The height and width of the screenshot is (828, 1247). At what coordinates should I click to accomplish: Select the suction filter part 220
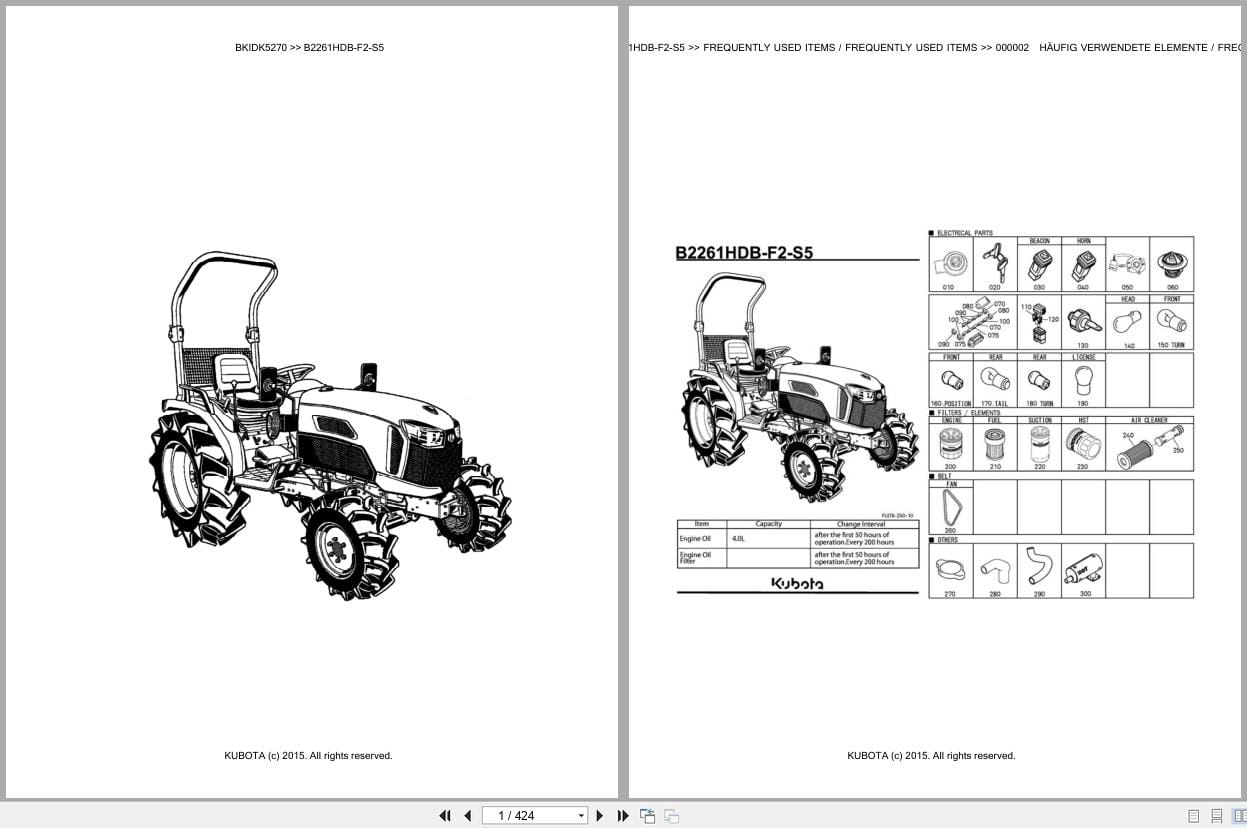point(1039,447)
